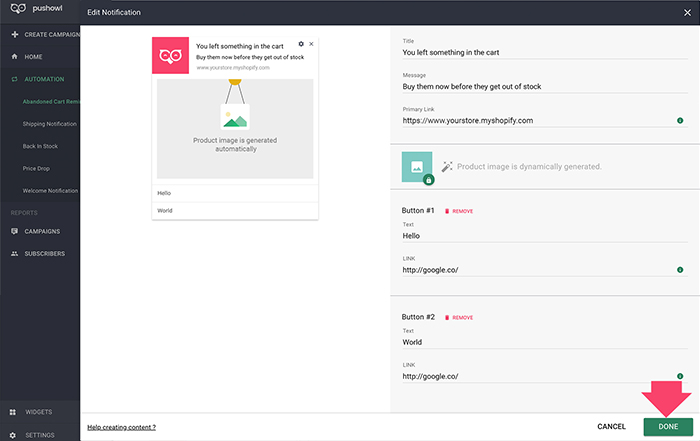Open Widgets in sidebar
Viewport: 700px width, 441px height.
coord(38,412)
